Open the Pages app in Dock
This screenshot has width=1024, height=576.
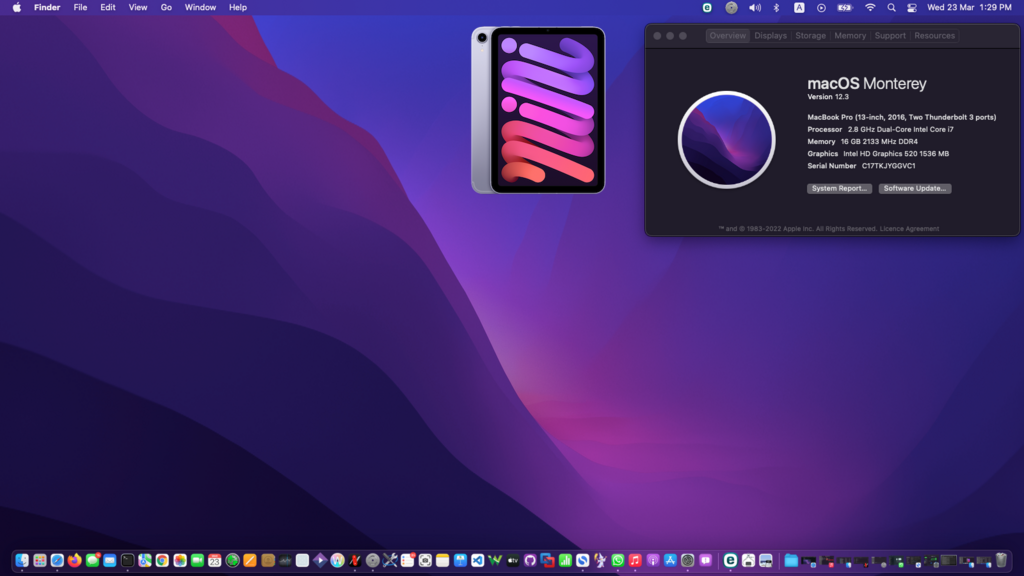pos(250,560)
